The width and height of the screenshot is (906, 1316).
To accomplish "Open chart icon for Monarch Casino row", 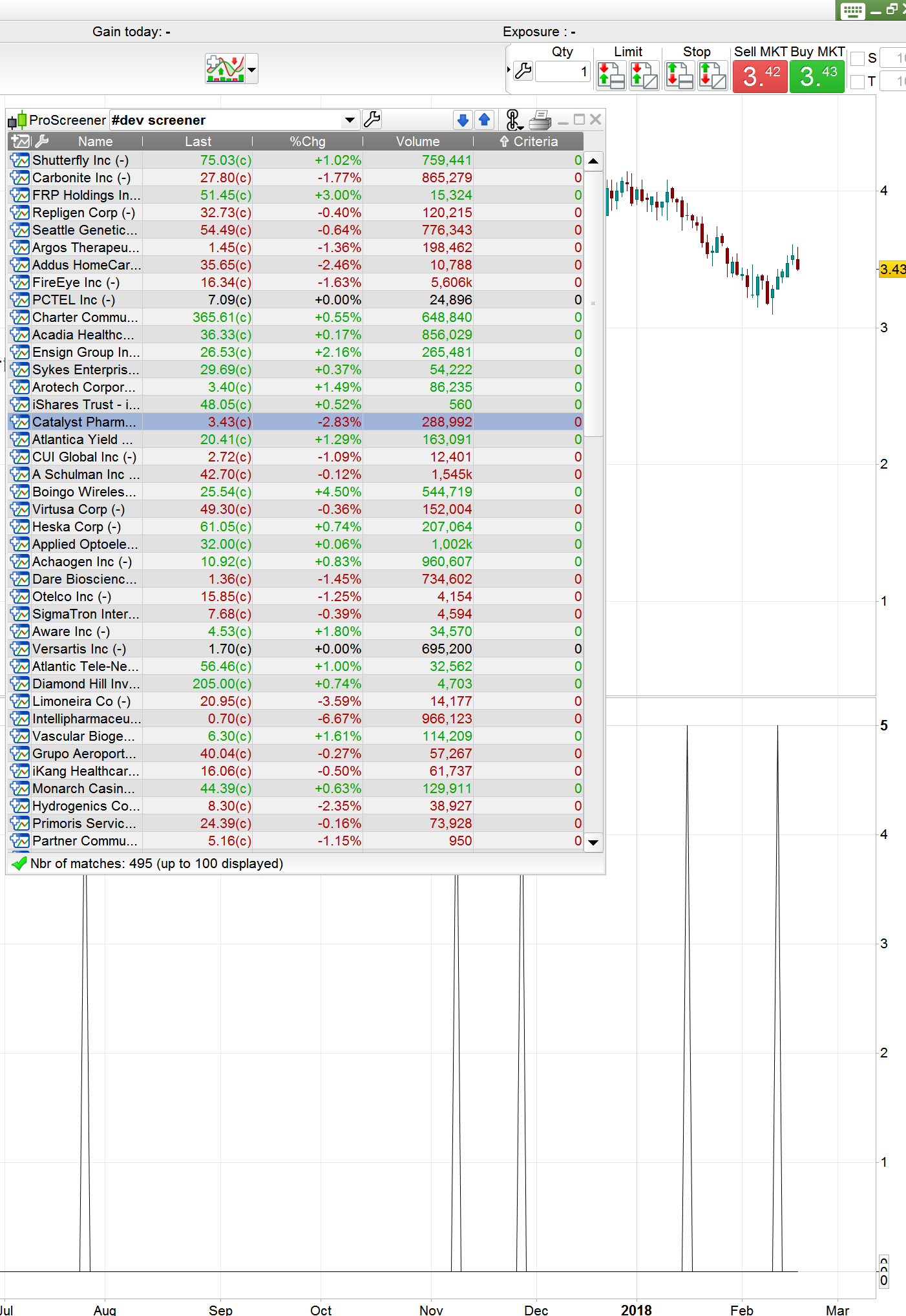I will click(21, 789).
